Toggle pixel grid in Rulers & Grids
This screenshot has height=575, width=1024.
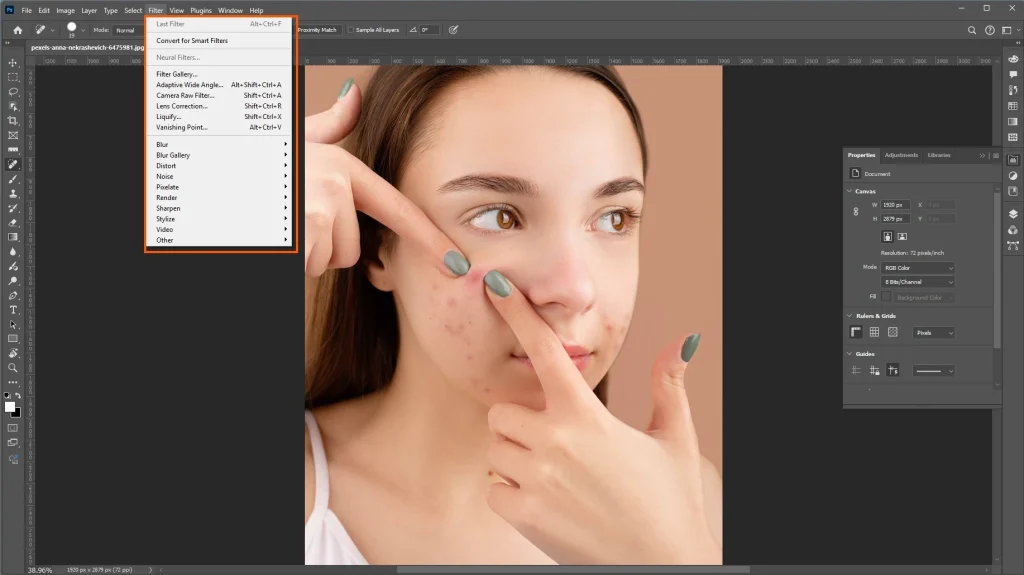point(893,332)
